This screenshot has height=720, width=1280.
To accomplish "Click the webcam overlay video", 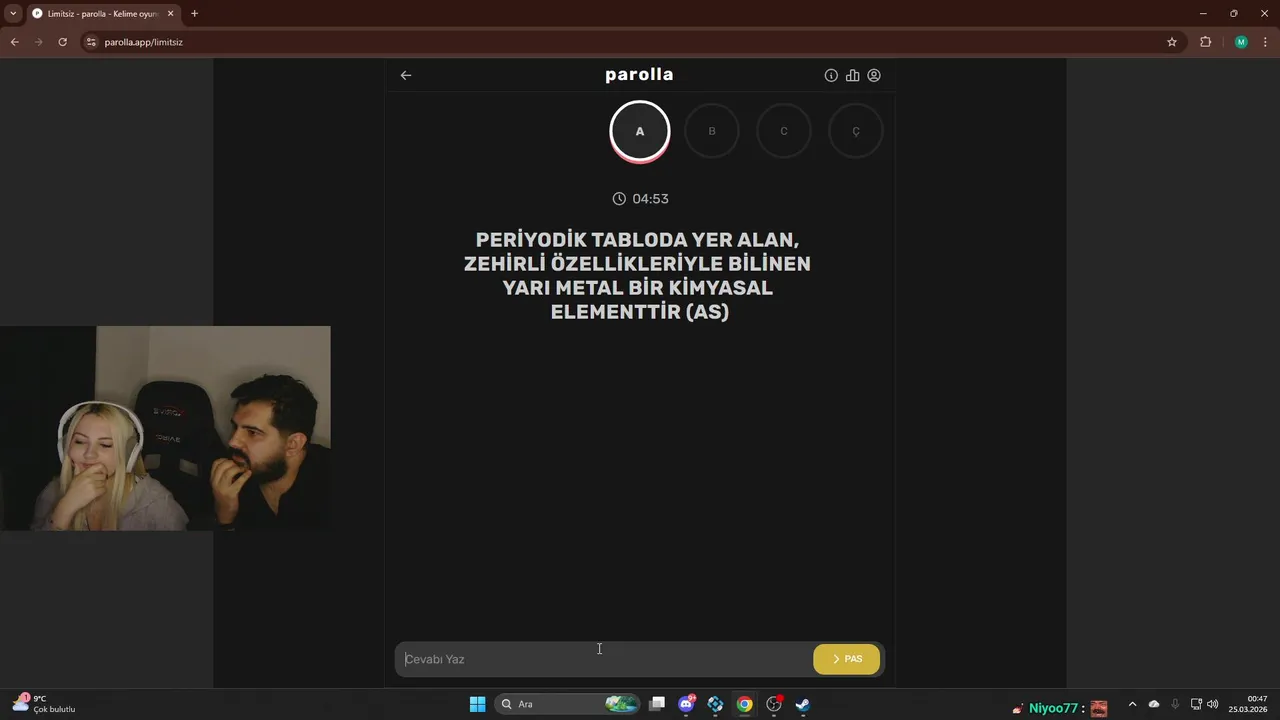I will click(165, 428).
